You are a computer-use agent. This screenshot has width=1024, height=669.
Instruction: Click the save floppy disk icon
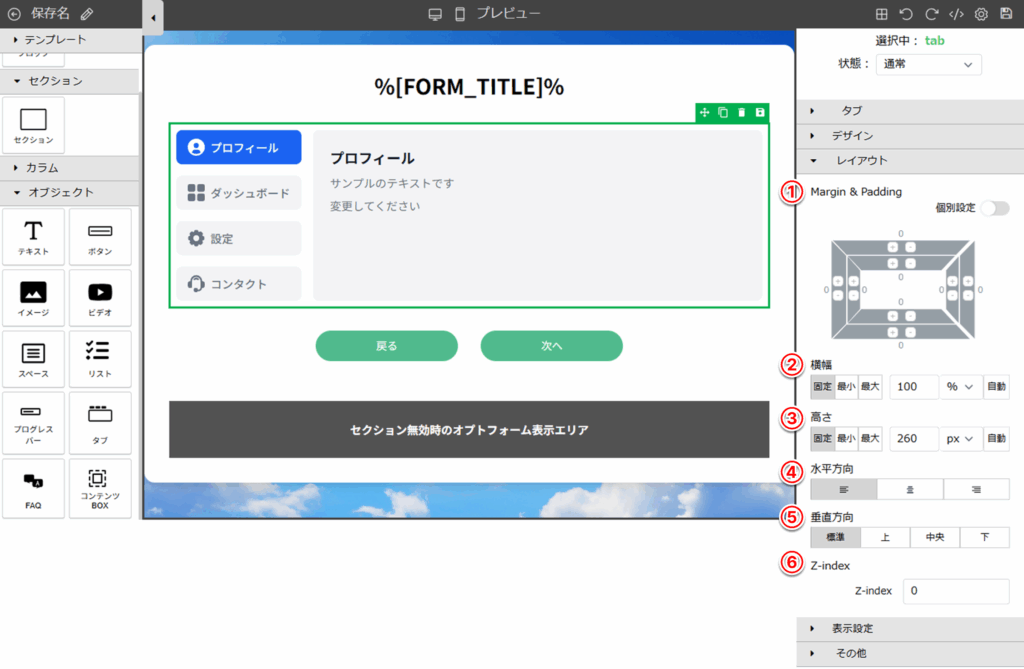tap(1006, 14)
